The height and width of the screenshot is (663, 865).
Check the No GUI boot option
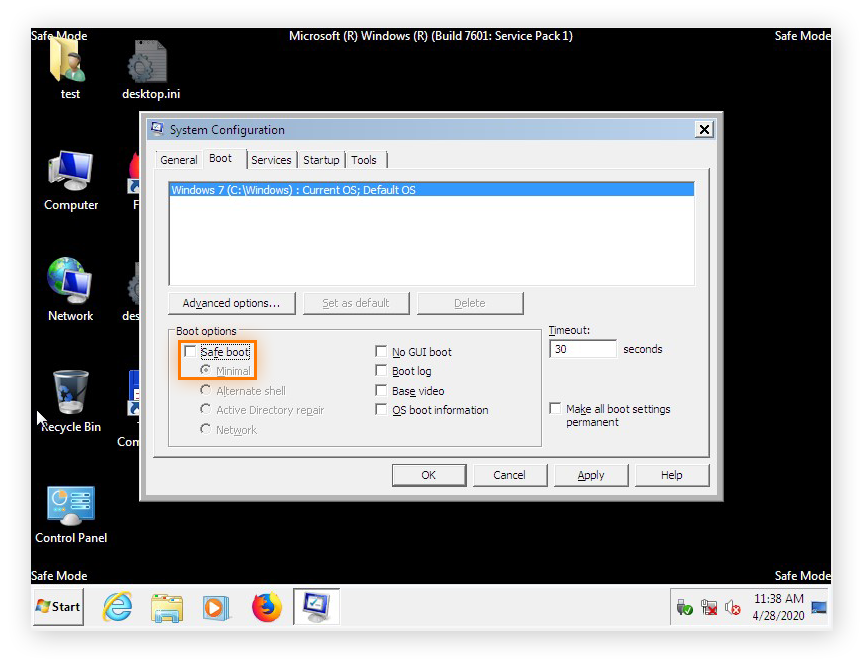point(381,351)
